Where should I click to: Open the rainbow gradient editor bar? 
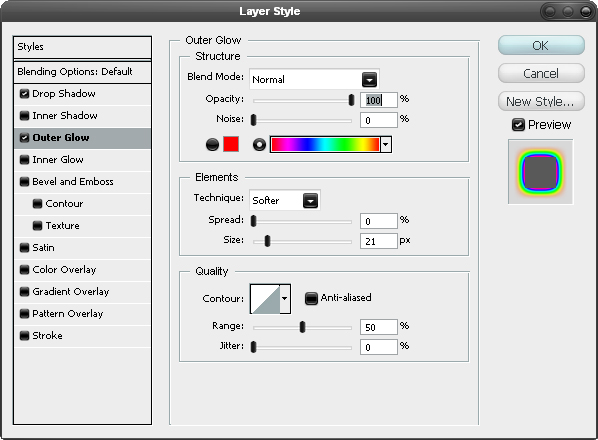[325, 145]
